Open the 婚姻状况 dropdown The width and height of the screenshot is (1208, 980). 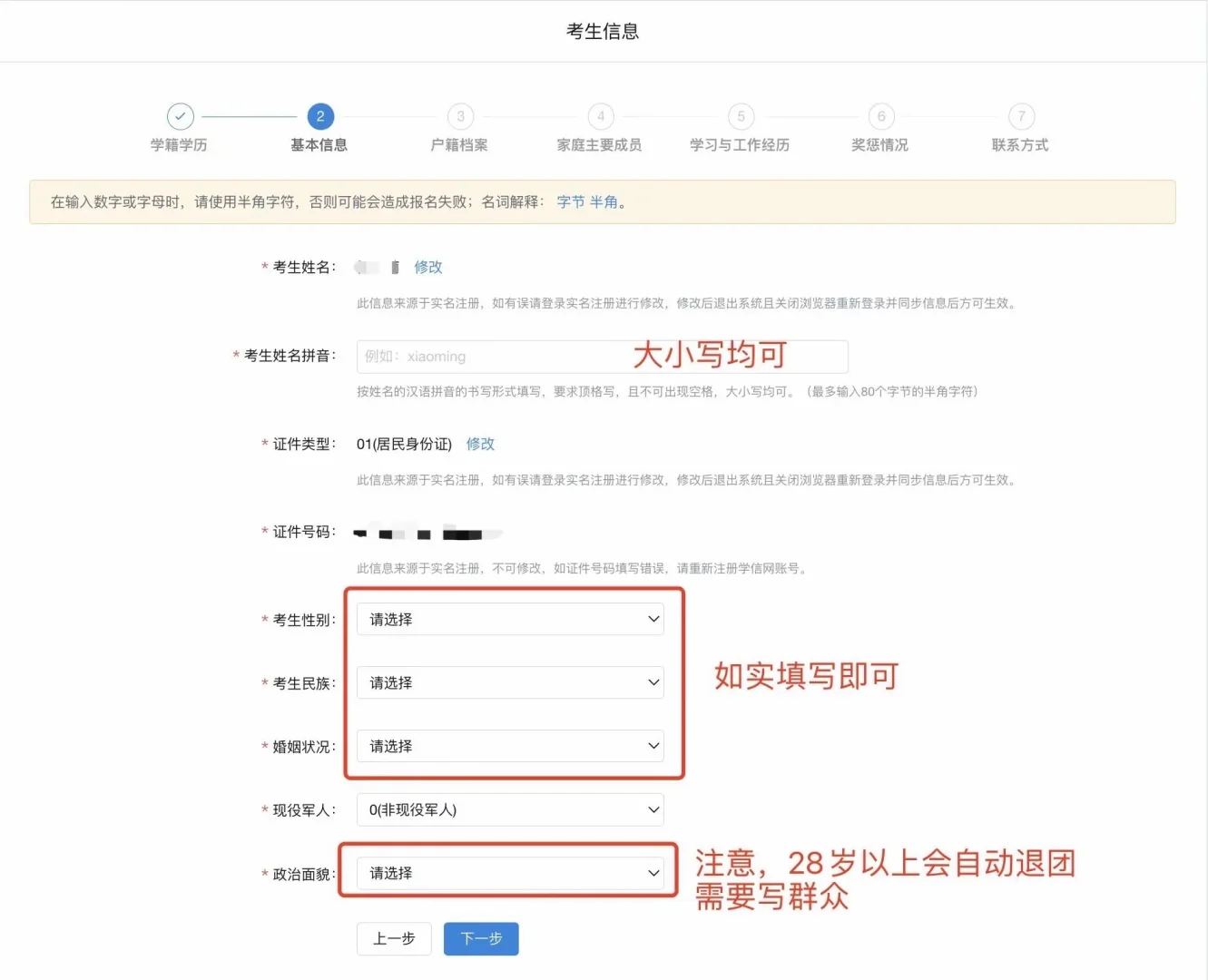click(x=510, y=746)
